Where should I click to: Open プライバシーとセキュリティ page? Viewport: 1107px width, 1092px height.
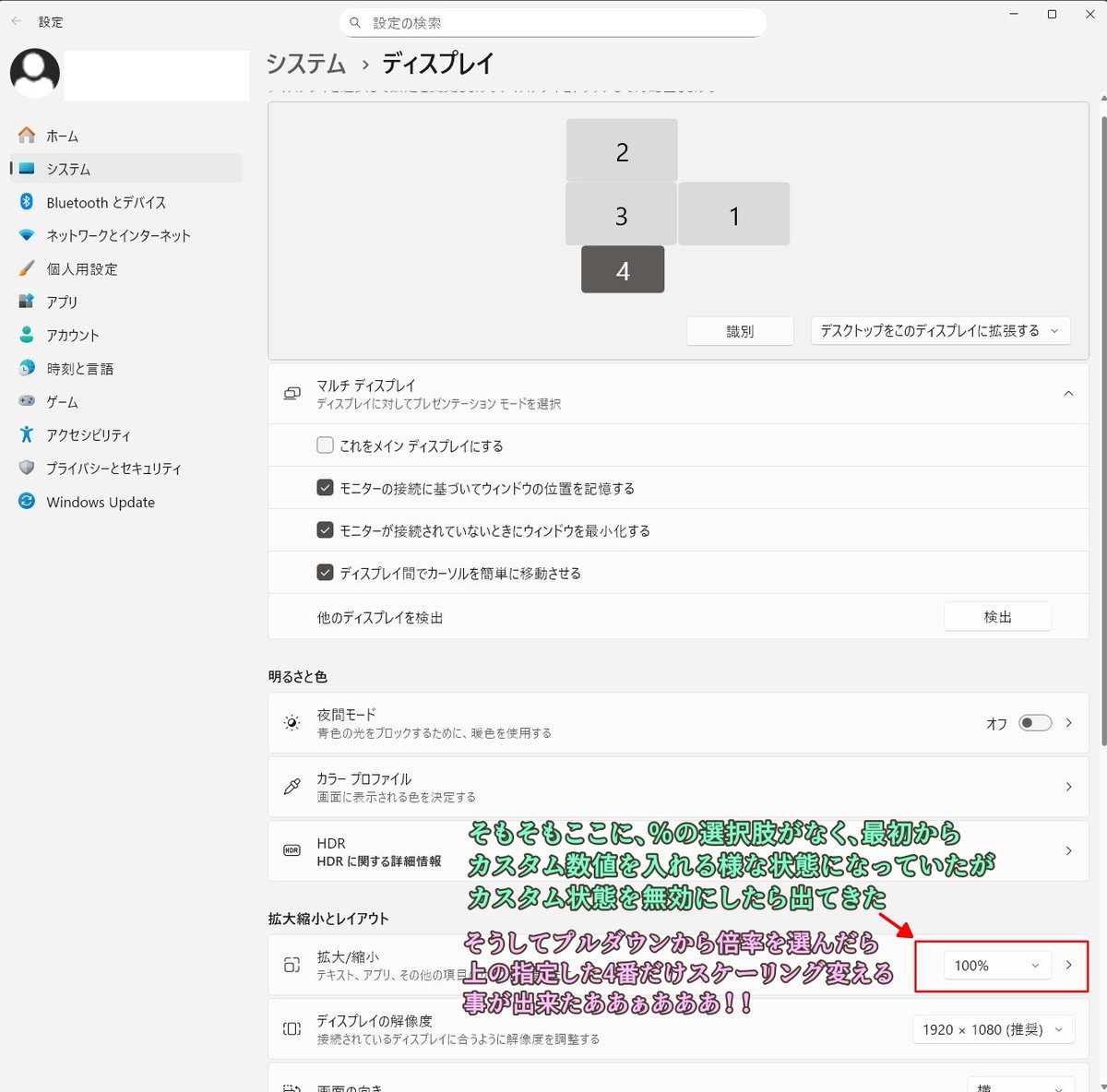[x=126, y=469]
